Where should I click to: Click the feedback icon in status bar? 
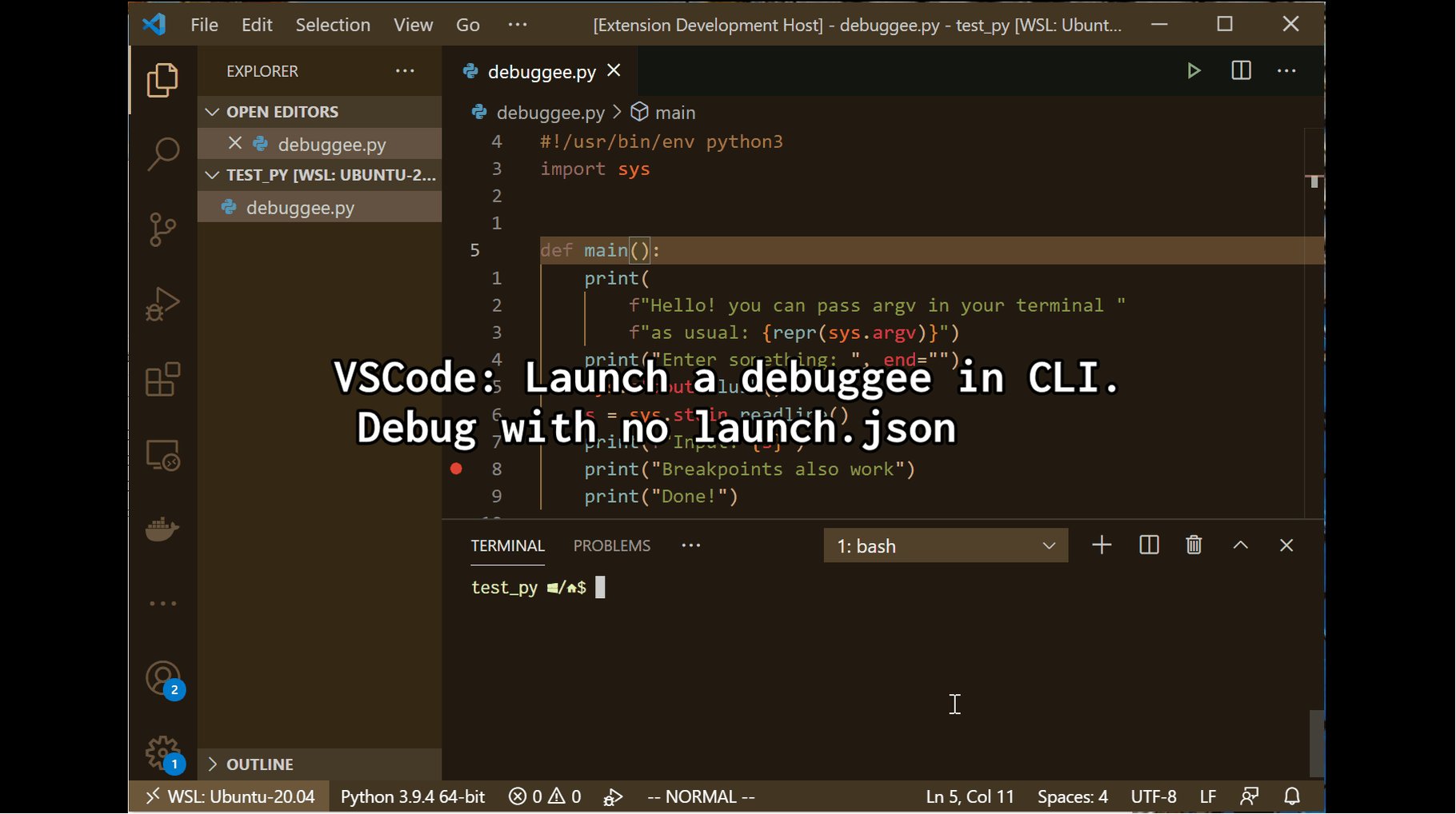[1249, 796]
